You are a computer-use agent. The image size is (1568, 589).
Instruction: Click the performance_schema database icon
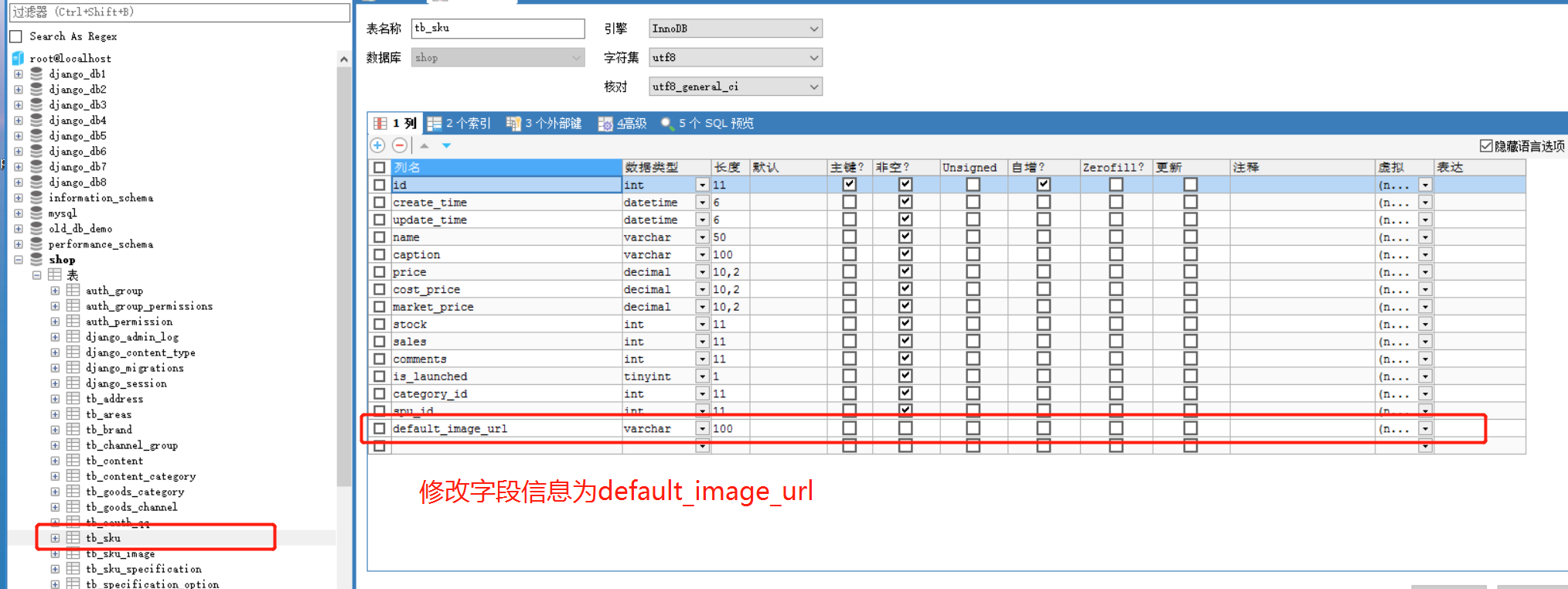click(36, 243)
